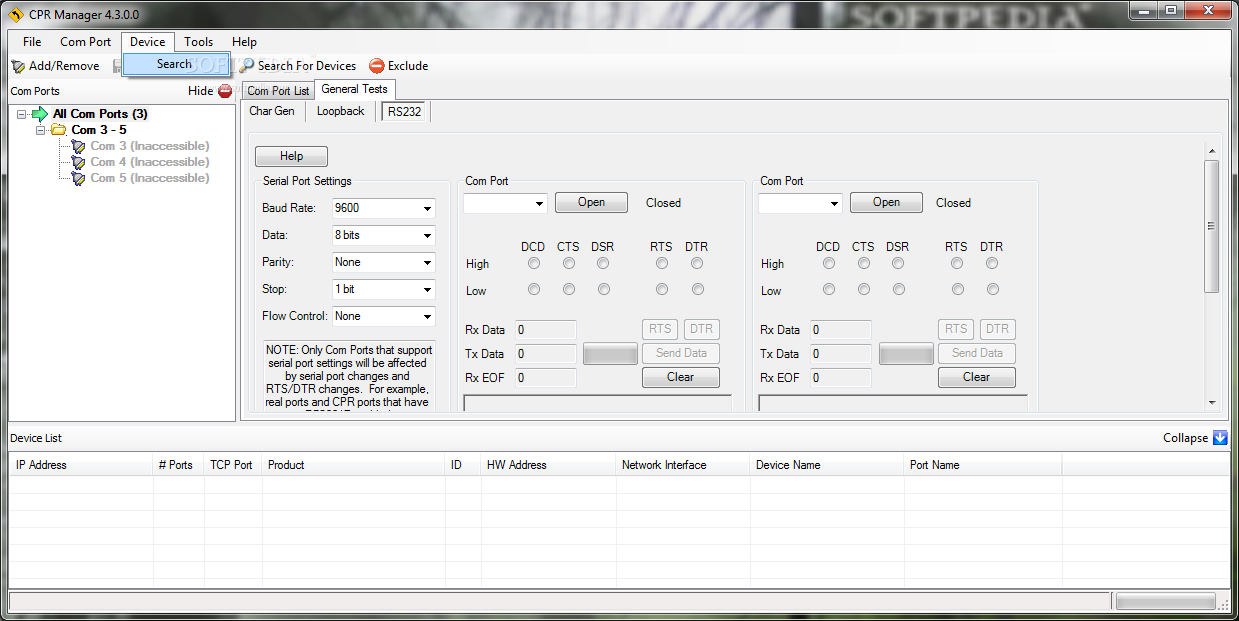1239x621 pixels.
Task: Click the blue Collapse arrow icon
Action: point(1220,438)
